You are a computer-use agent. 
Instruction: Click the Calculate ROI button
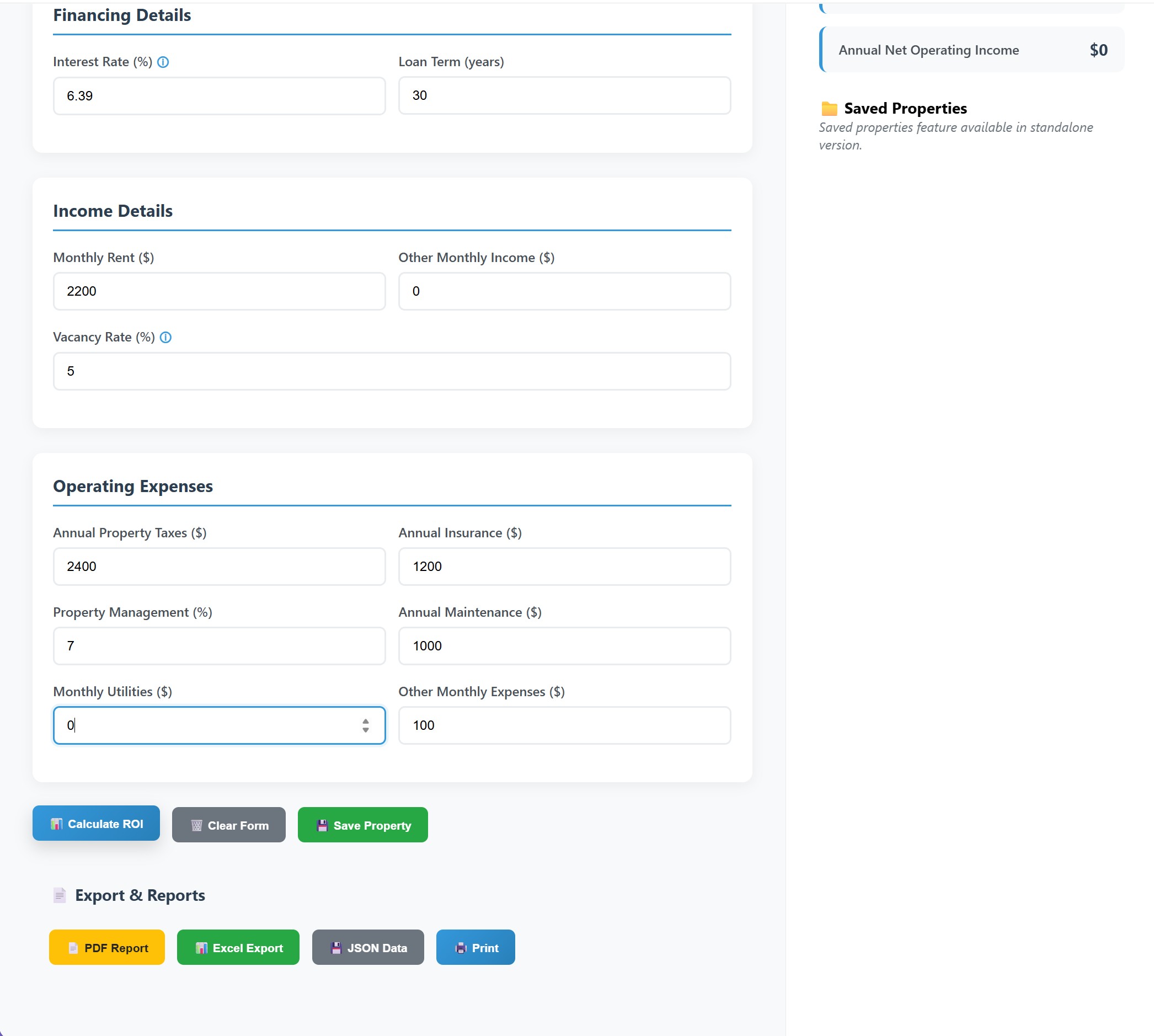click(95, 824)
